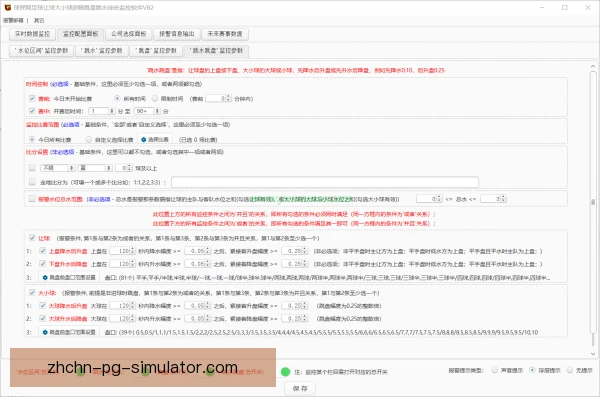This screenshot has height=397, width=600.
Task: Click the 总水 lower limit stepper showing 0
Action: 429,199
